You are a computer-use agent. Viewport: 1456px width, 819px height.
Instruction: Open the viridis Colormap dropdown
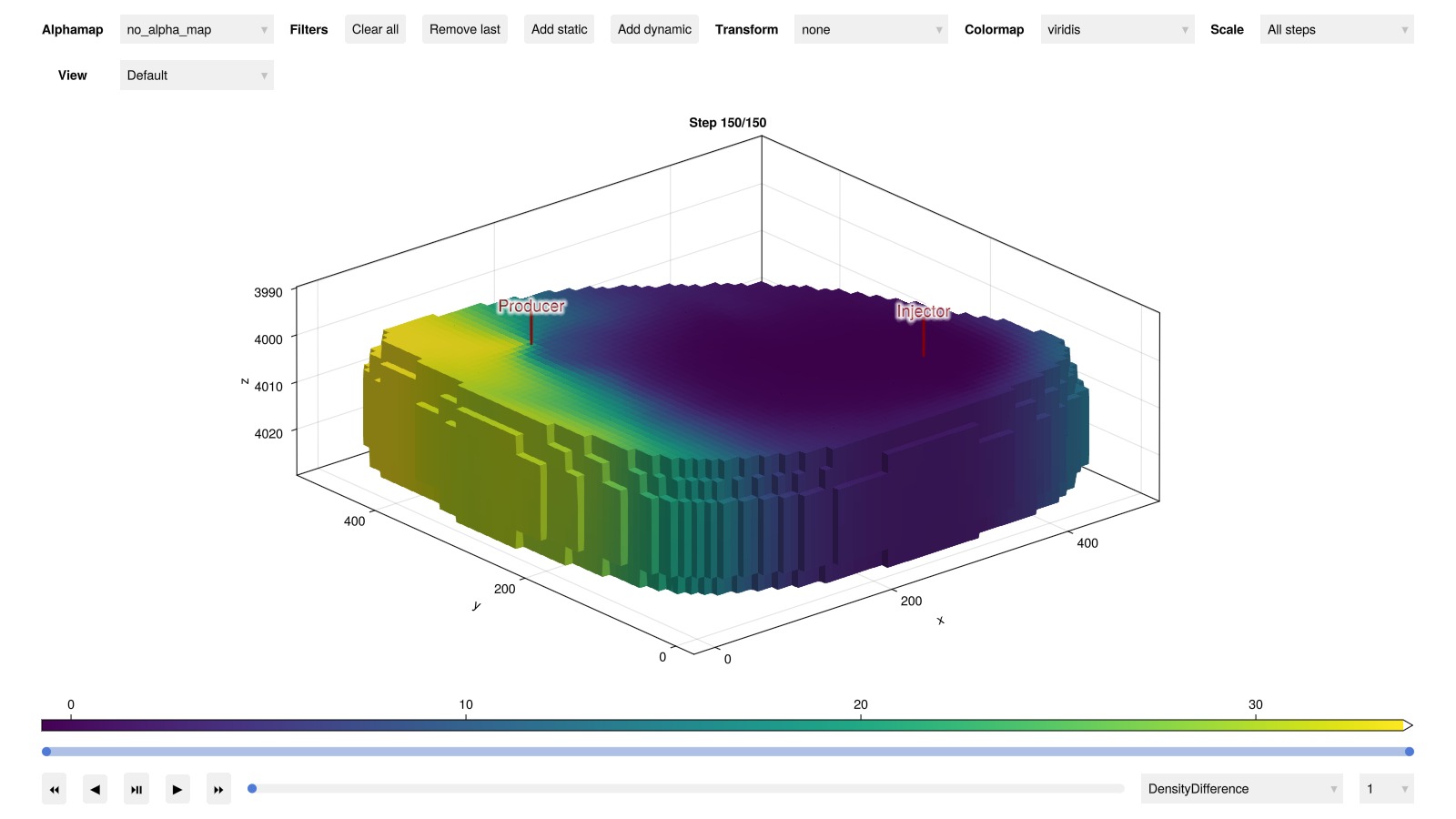point(1117,29)
